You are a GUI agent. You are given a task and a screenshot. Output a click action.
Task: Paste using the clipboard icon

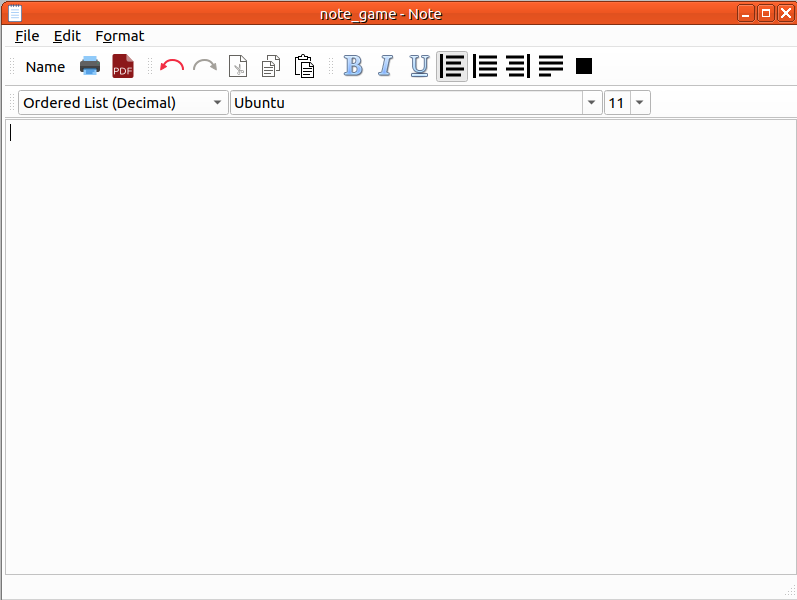(x=304, y=67)
